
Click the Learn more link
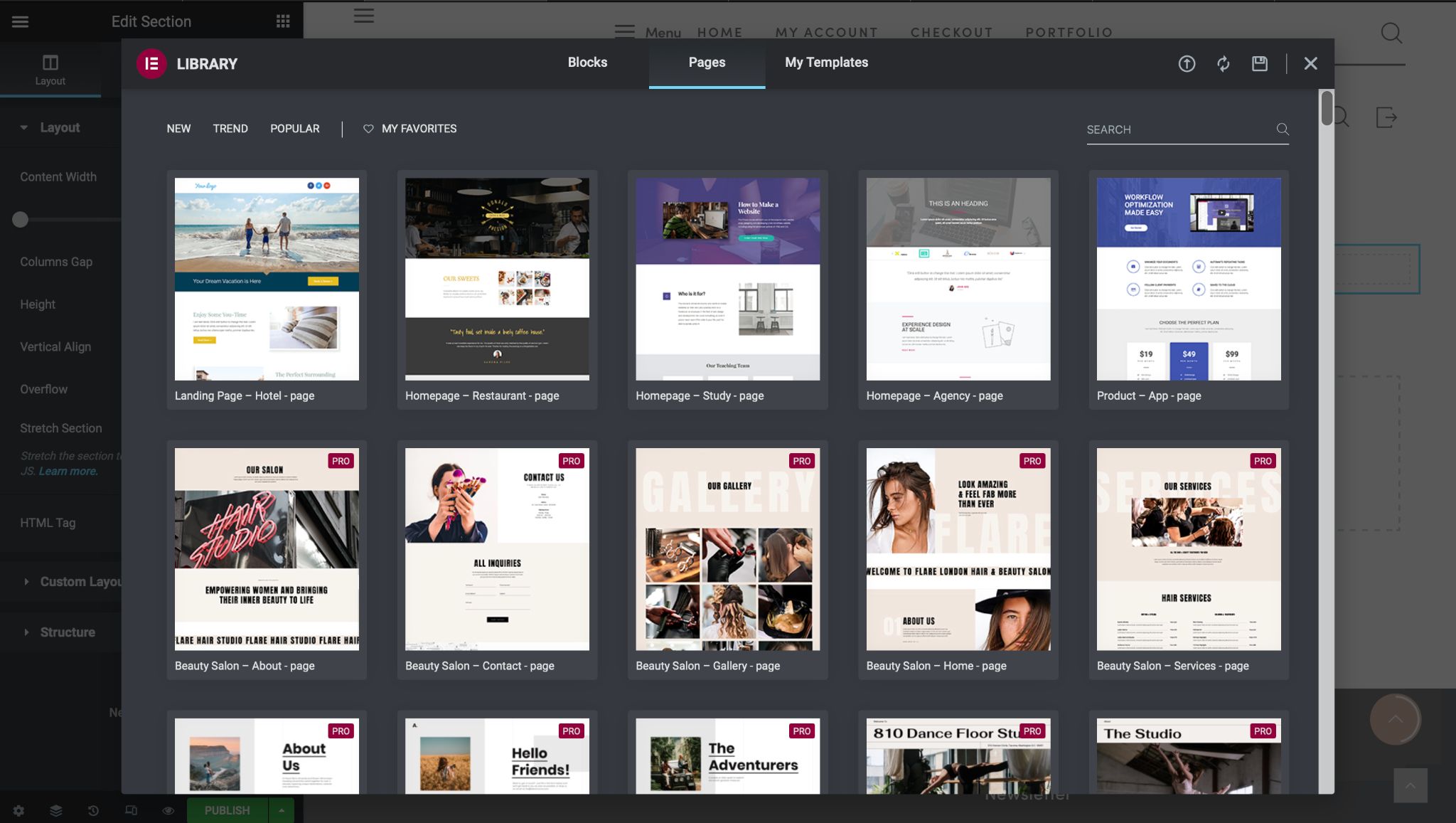pyautogui.click(x=68, y=471)
